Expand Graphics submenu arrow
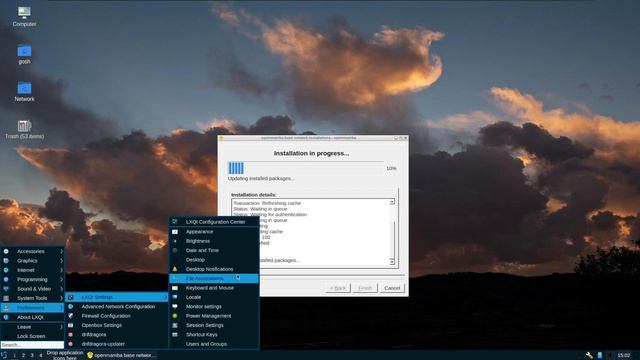The height and width of the screenshot is (360, 640). point(61,261)
